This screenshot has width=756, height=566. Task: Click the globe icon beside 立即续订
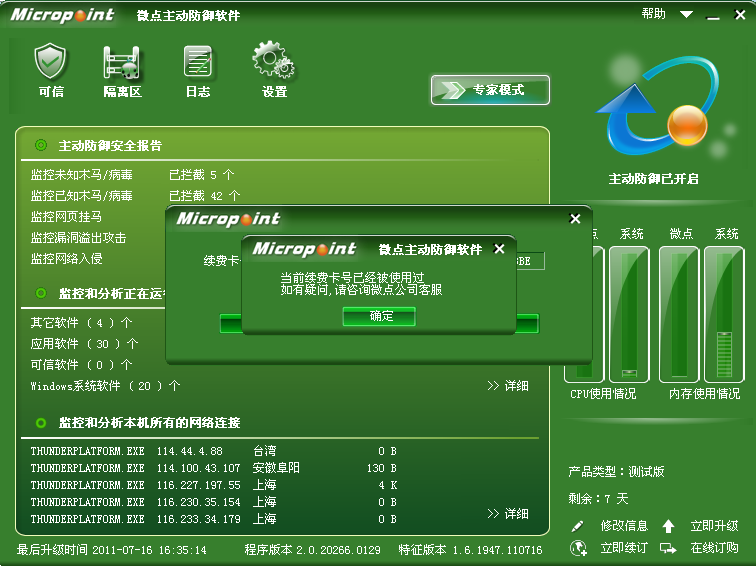tap(578, 548)
